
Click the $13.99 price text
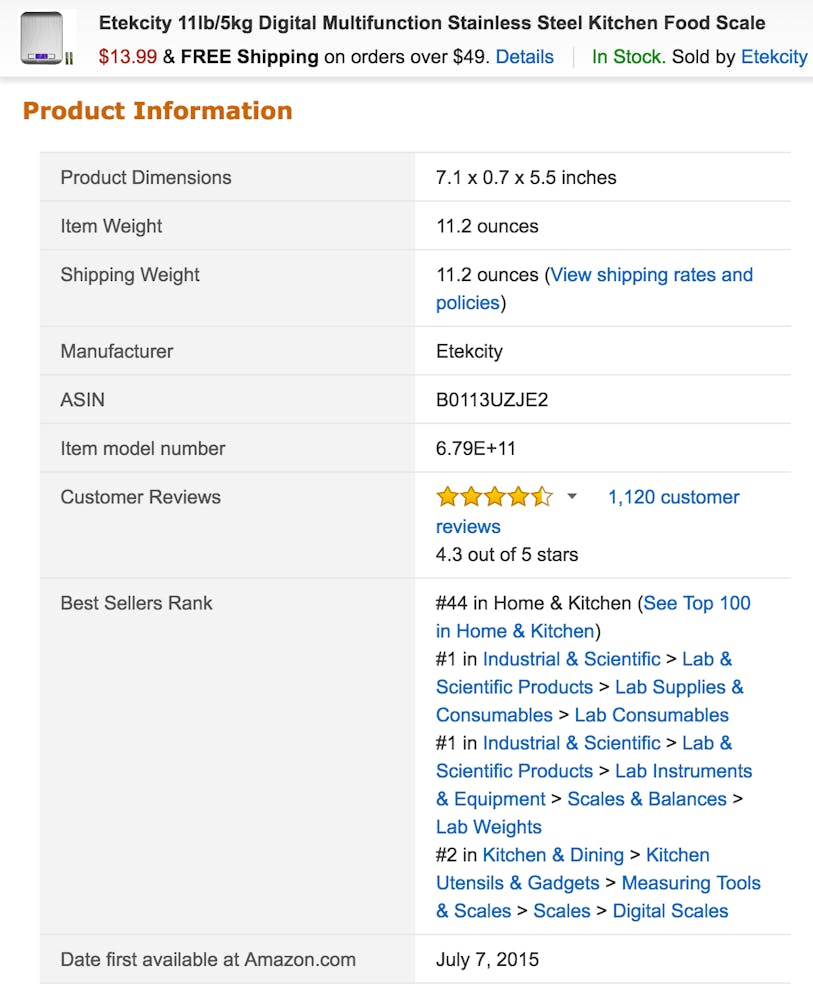click(127, 57)
